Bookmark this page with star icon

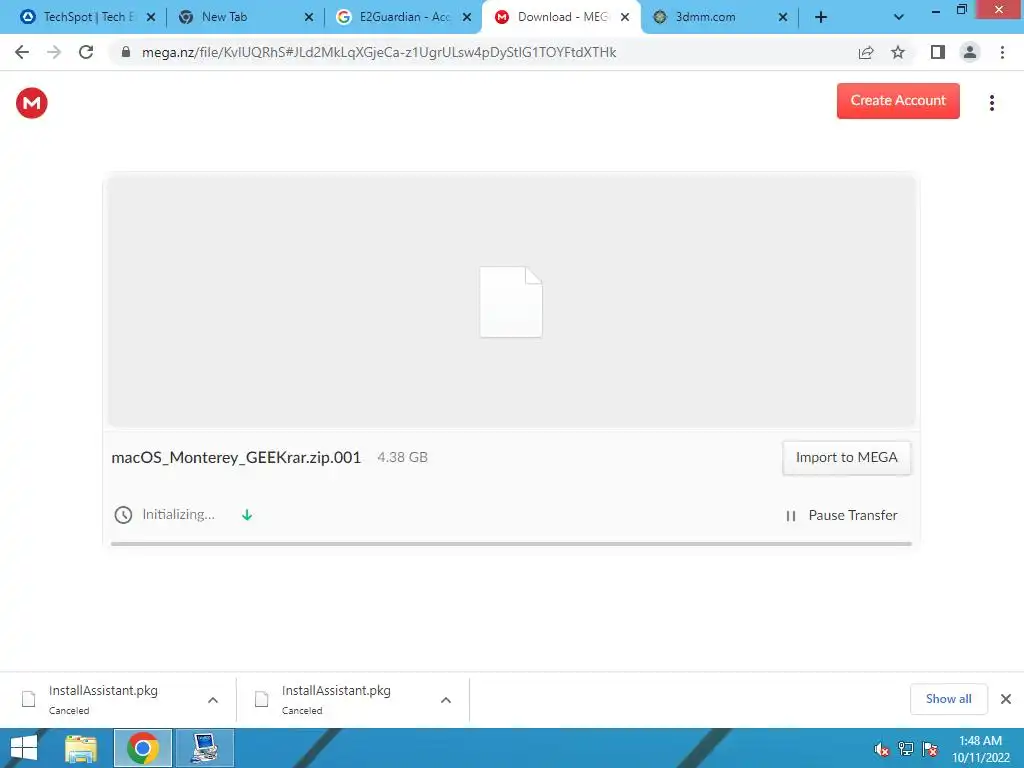click(x=898, y=52)
